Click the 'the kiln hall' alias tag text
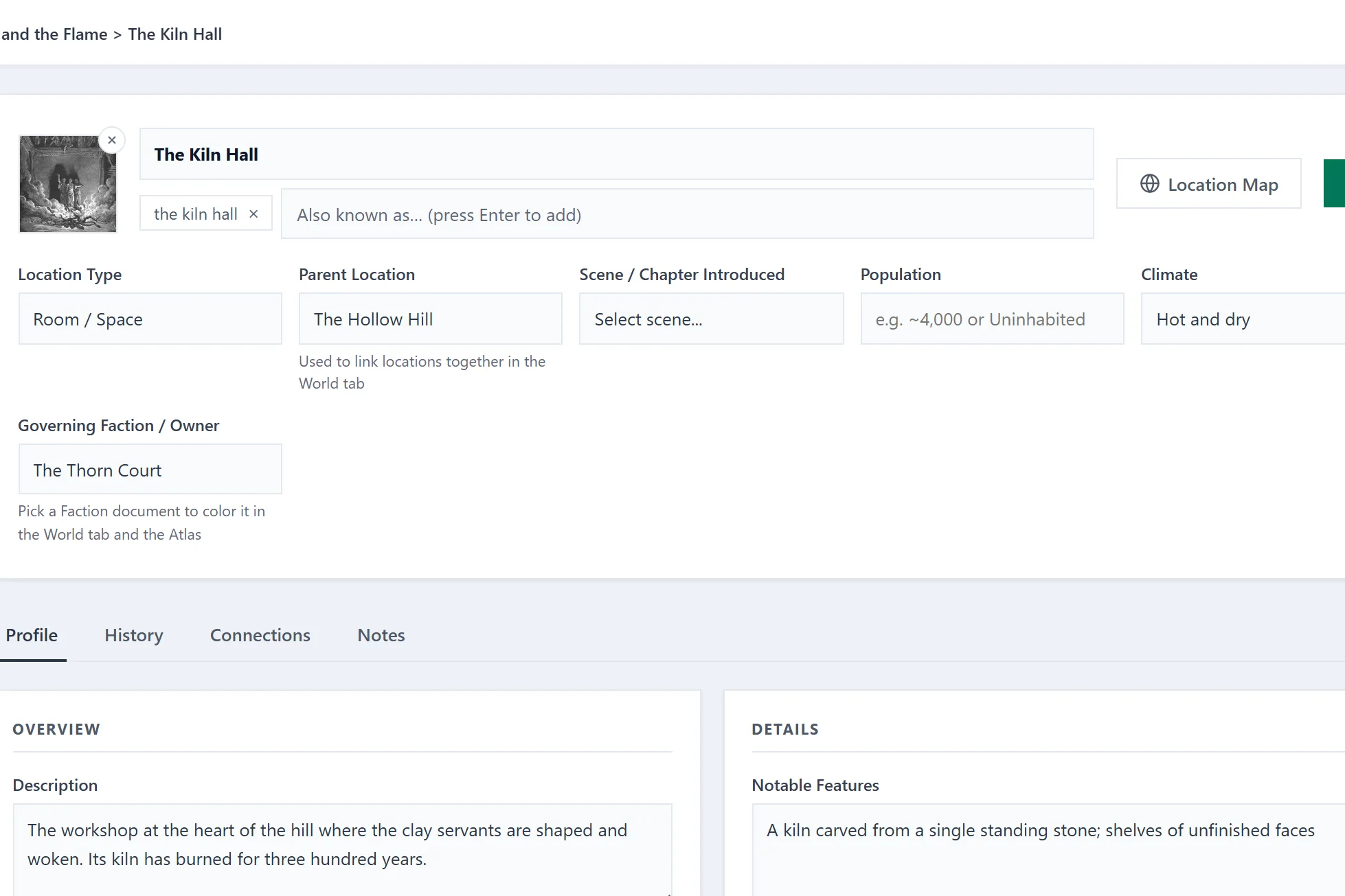 point(196,214)
